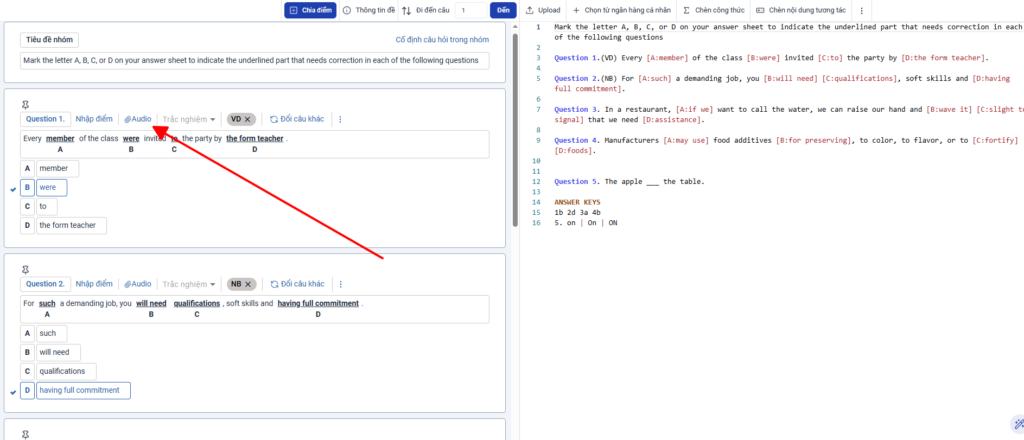1024x440 pixels.
Task: Edit the 'such' answer text
Action: coord(52,334)
